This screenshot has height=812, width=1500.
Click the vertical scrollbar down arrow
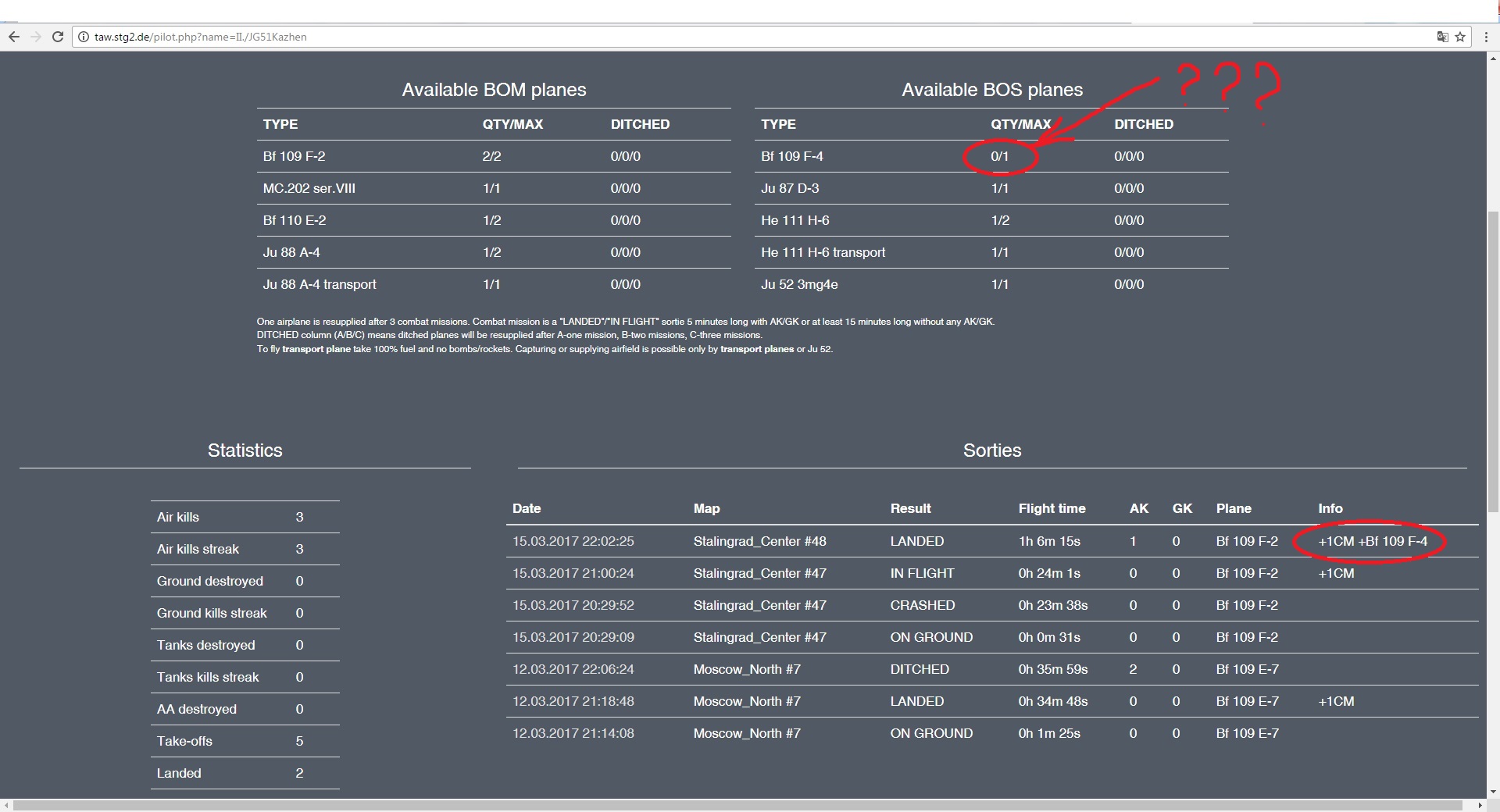pos(1493,790)
